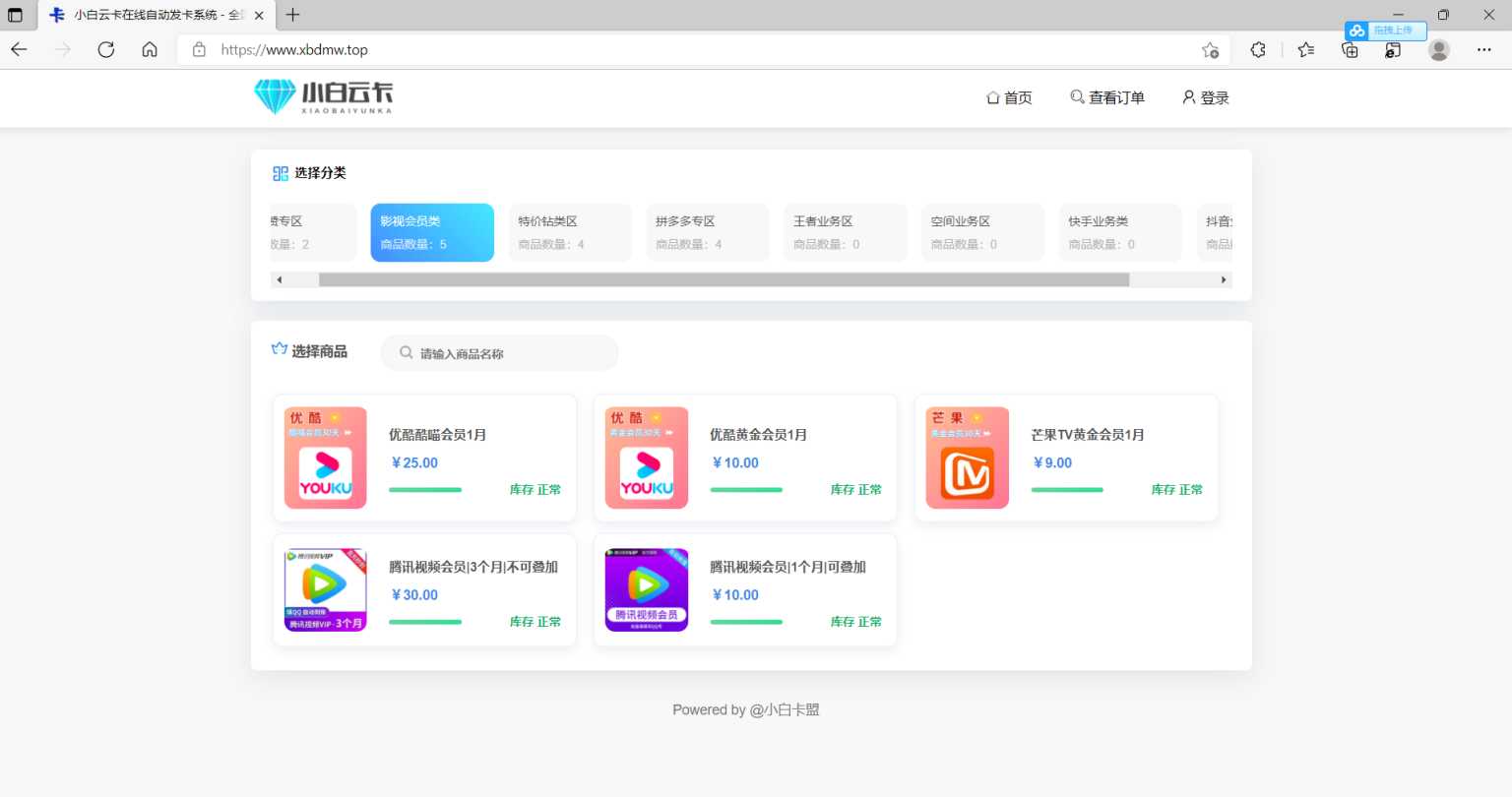The width and height of the screenshot is (1512, 797).
Task: Click the magnifier icon inside the product search box
Action: [405, 352]
